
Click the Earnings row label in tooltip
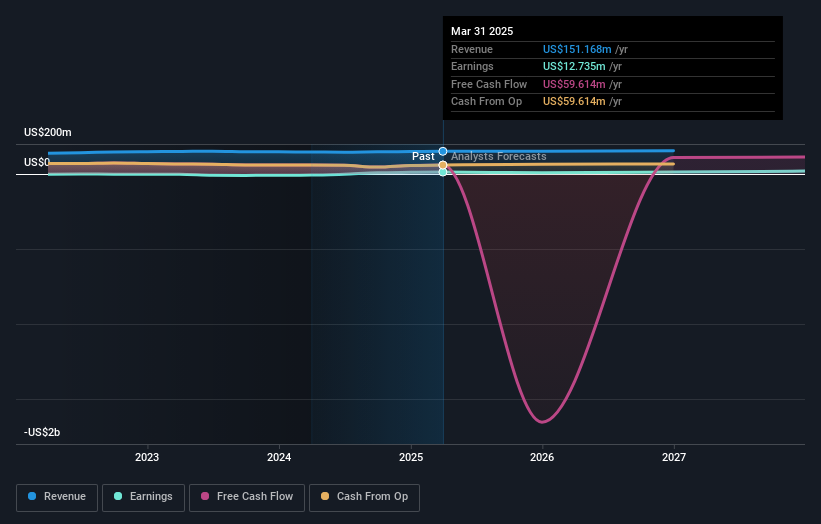(x=472, y=66)
